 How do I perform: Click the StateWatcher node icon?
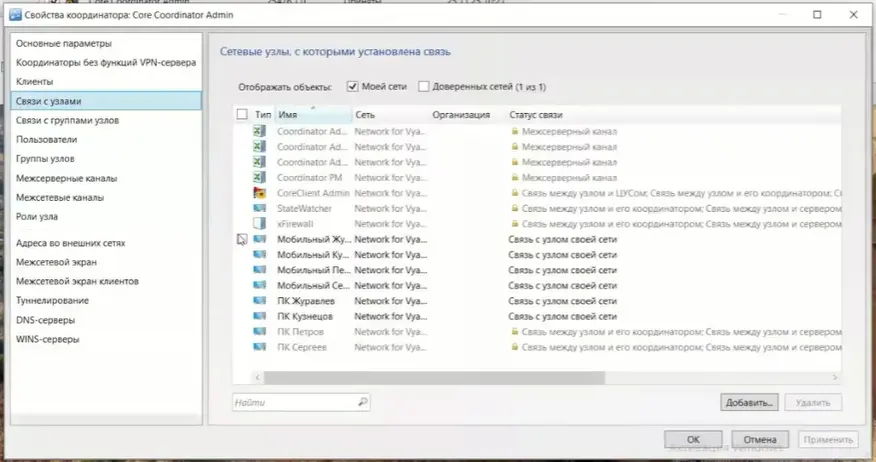(x=259, y=208)
